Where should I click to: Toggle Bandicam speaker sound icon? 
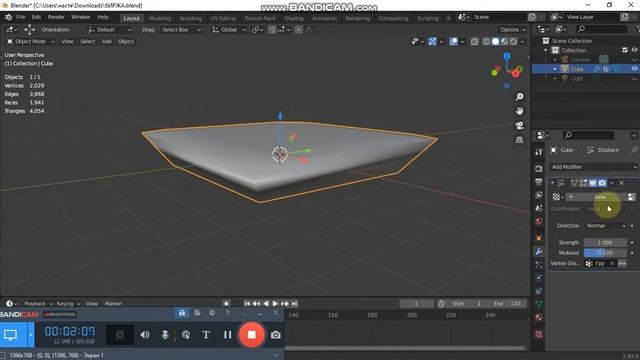coord(145,335)
